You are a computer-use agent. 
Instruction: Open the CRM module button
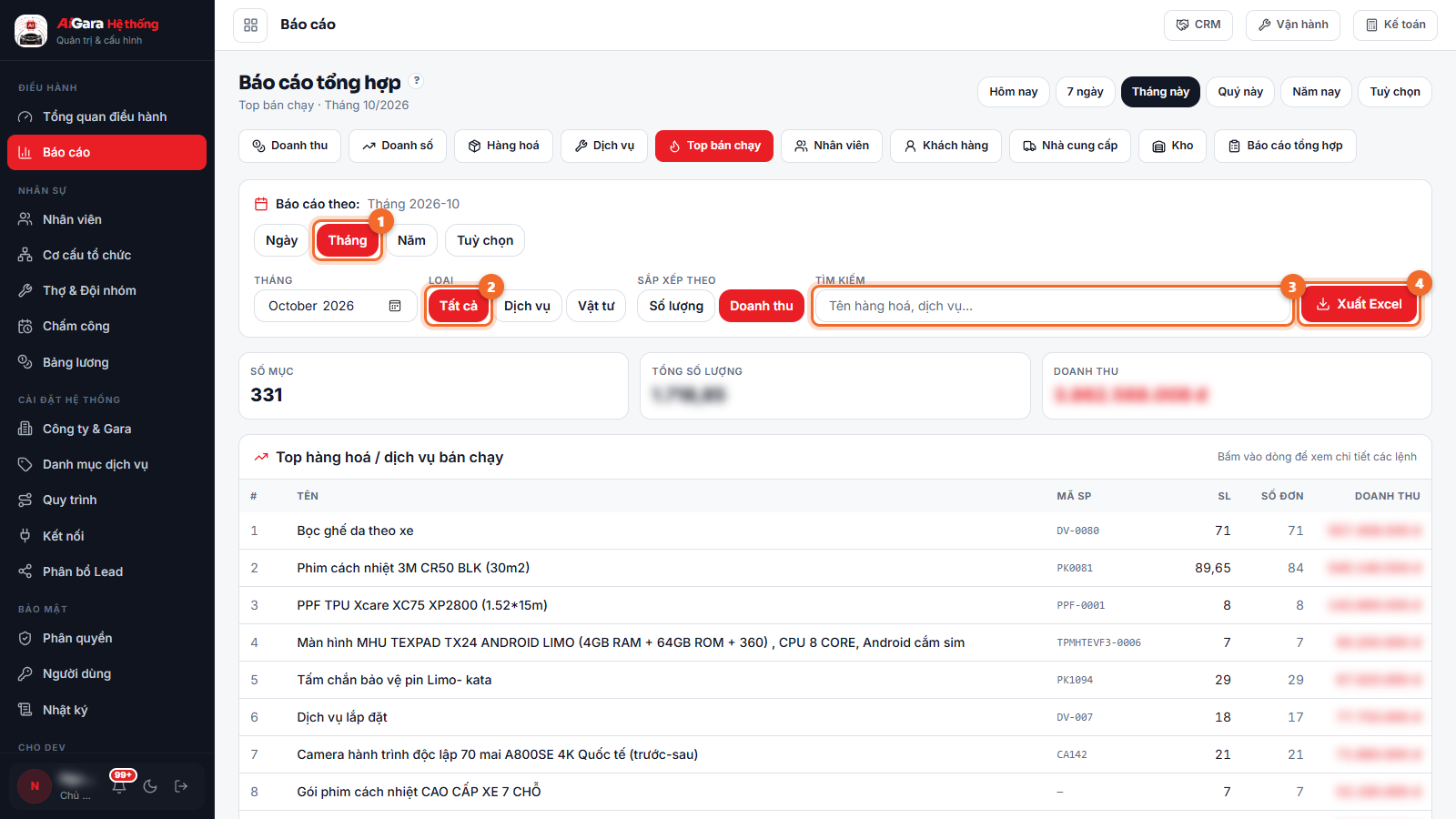click(x=1198, y=25)
